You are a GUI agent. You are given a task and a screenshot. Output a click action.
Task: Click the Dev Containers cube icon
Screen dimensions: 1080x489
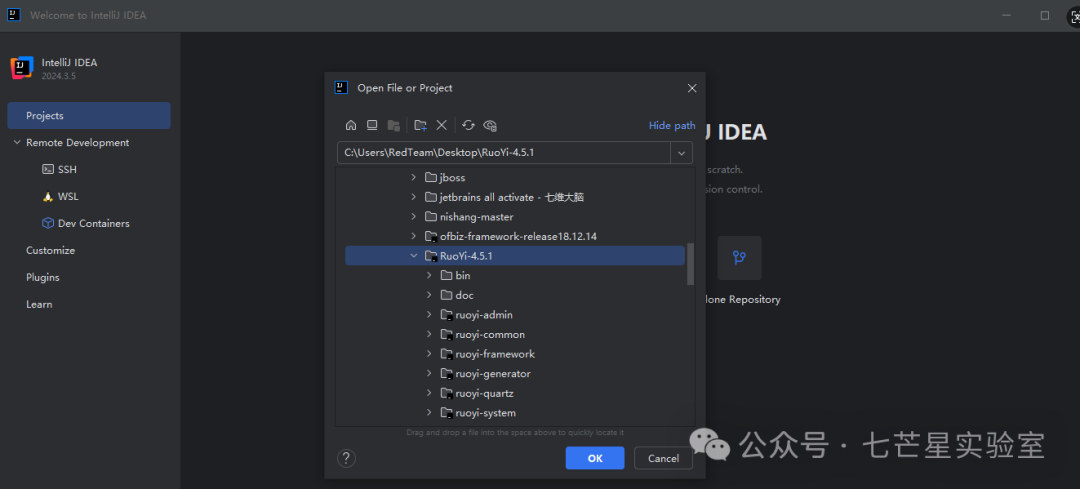click(x=48, y=223)
